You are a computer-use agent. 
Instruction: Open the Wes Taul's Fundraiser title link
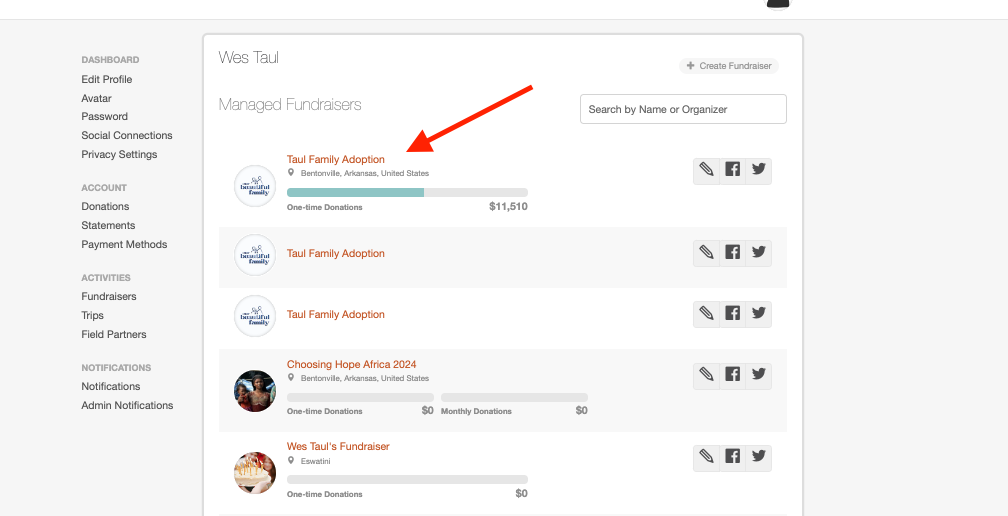click(338, 446)
